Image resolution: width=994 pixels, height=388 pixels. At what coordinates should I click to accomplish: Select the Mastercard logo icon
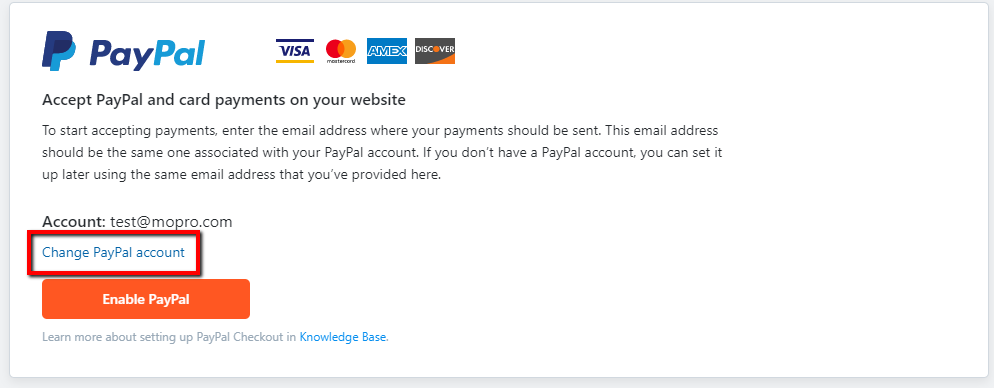341,51
